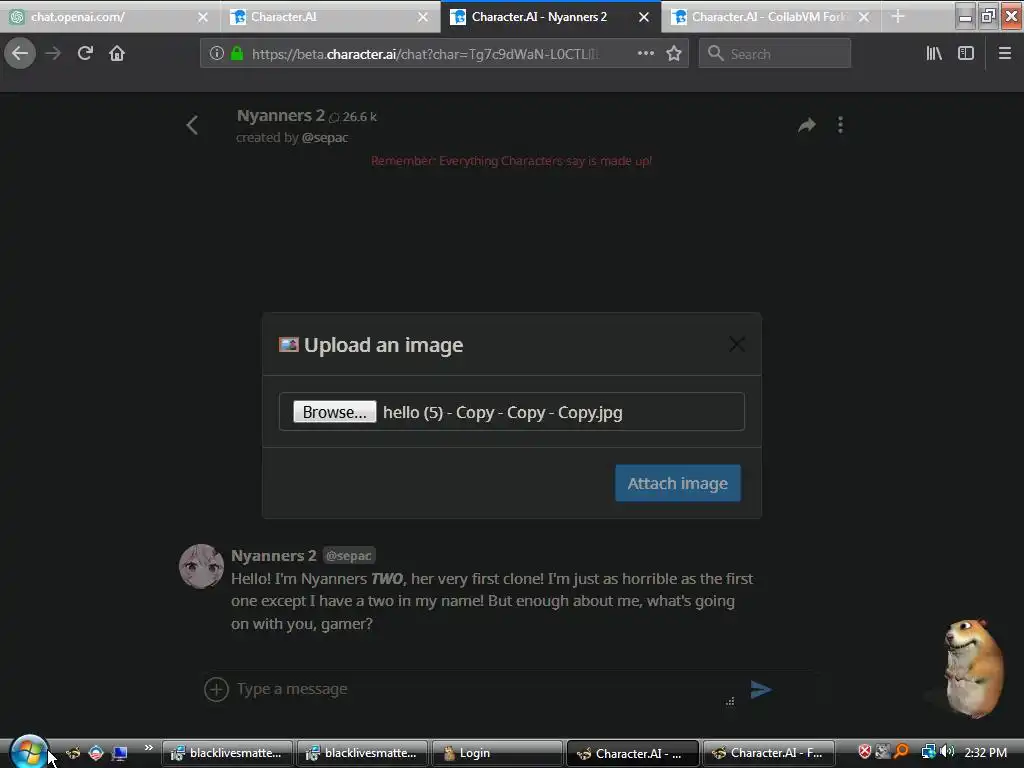
Task: Open the Windows Start orb
Action: pyautogui.click(x=29, y=752)
